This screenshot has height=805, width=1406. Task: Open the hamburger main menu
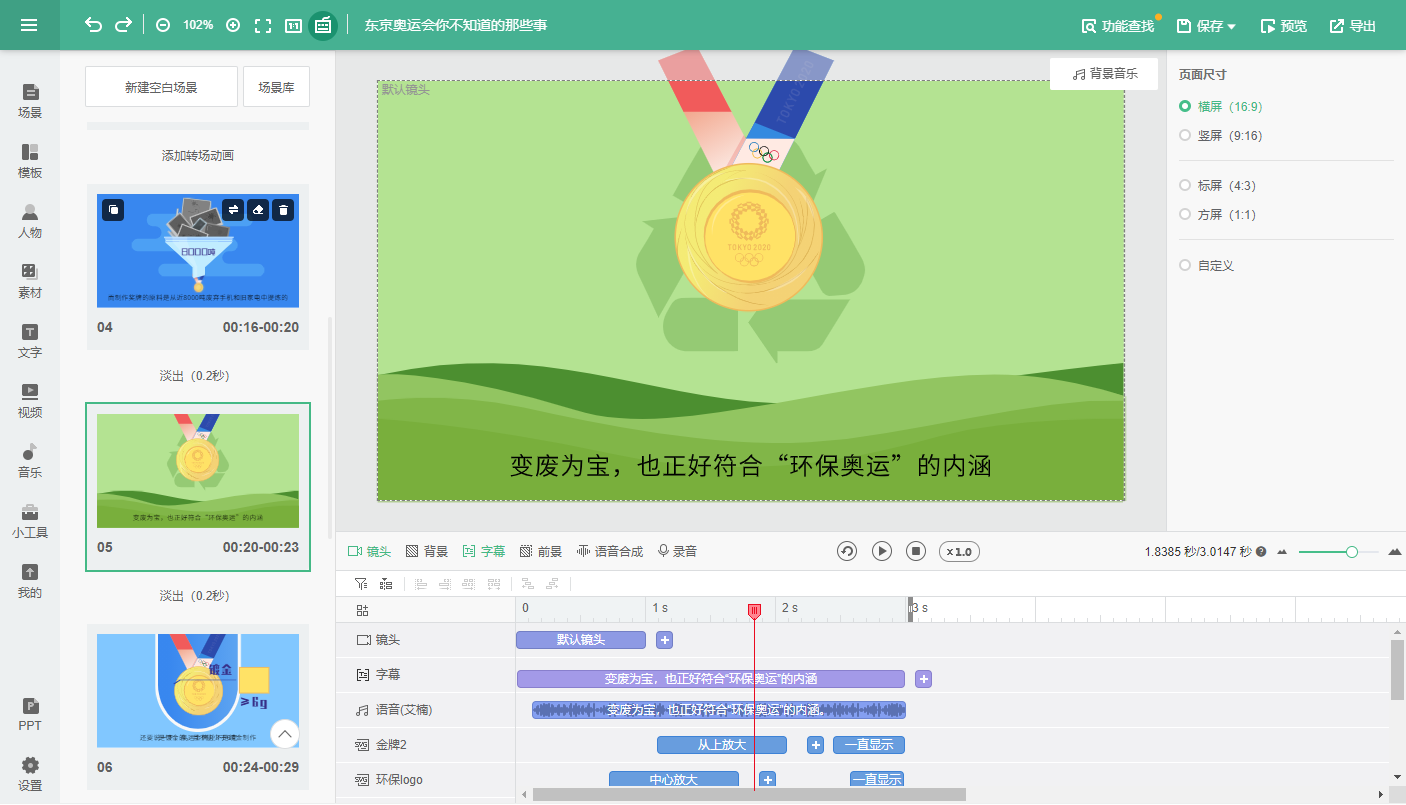(x=29, y=25)
